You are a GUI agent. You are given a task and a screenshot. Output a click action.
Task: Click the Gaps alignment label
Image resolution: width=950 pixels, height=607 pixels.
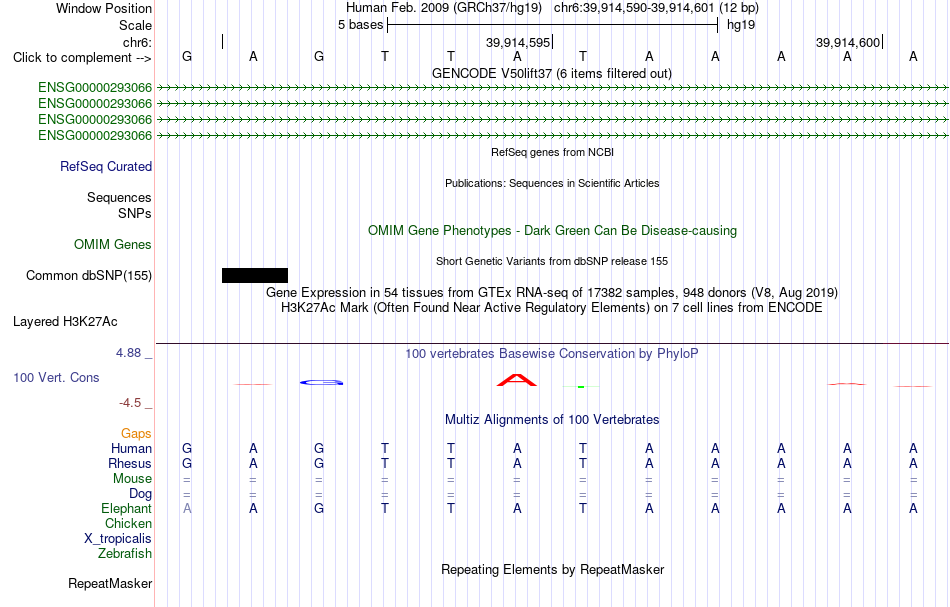tap(136, 433)
